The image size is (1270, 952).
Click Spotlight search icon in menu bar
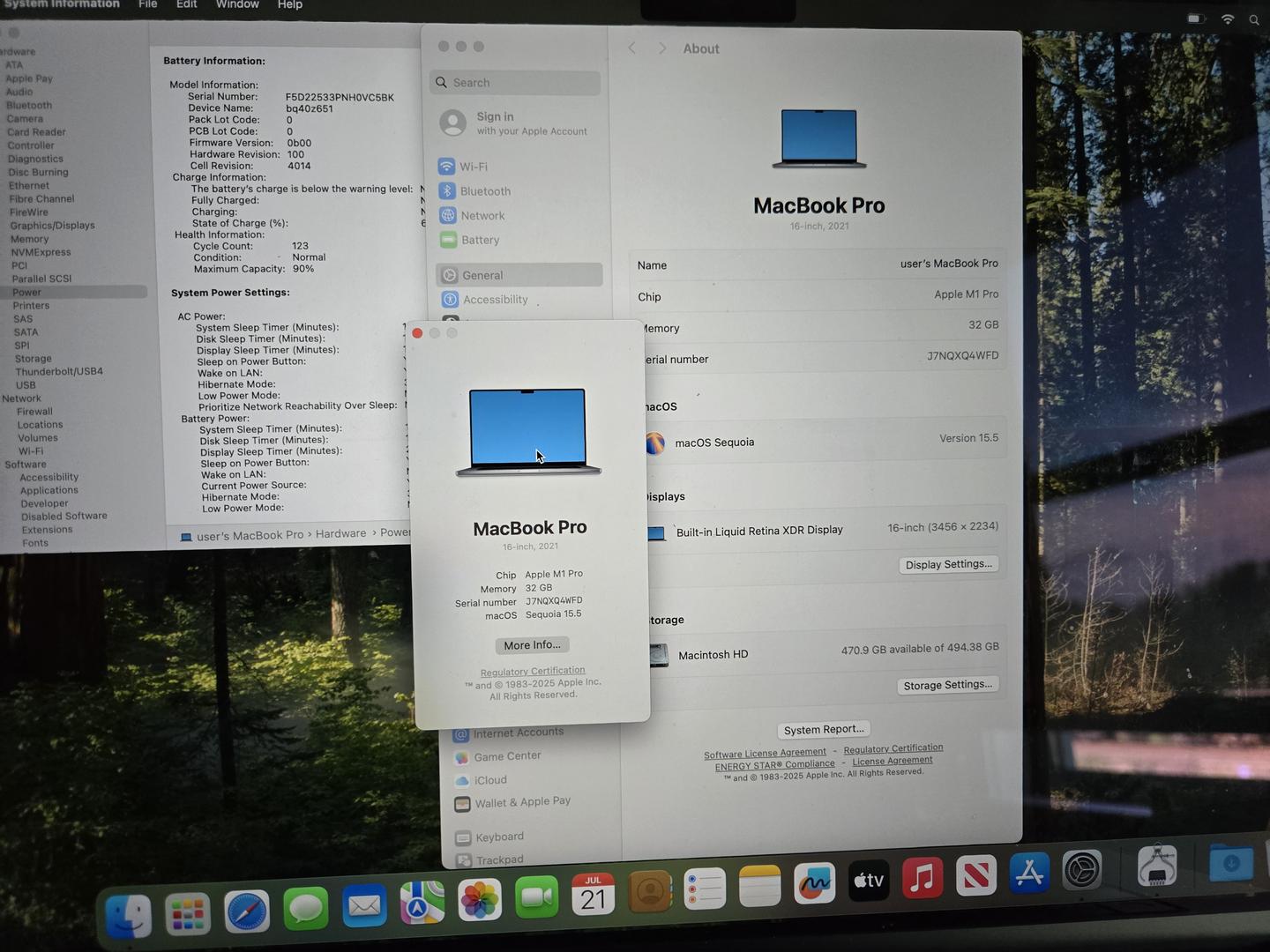pos(1254,19)
